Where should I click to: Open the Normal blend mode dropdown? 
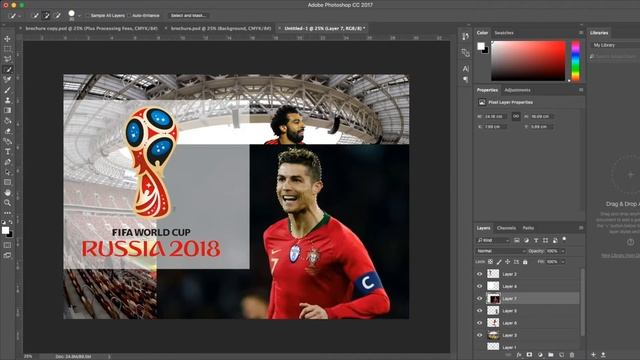501,251
